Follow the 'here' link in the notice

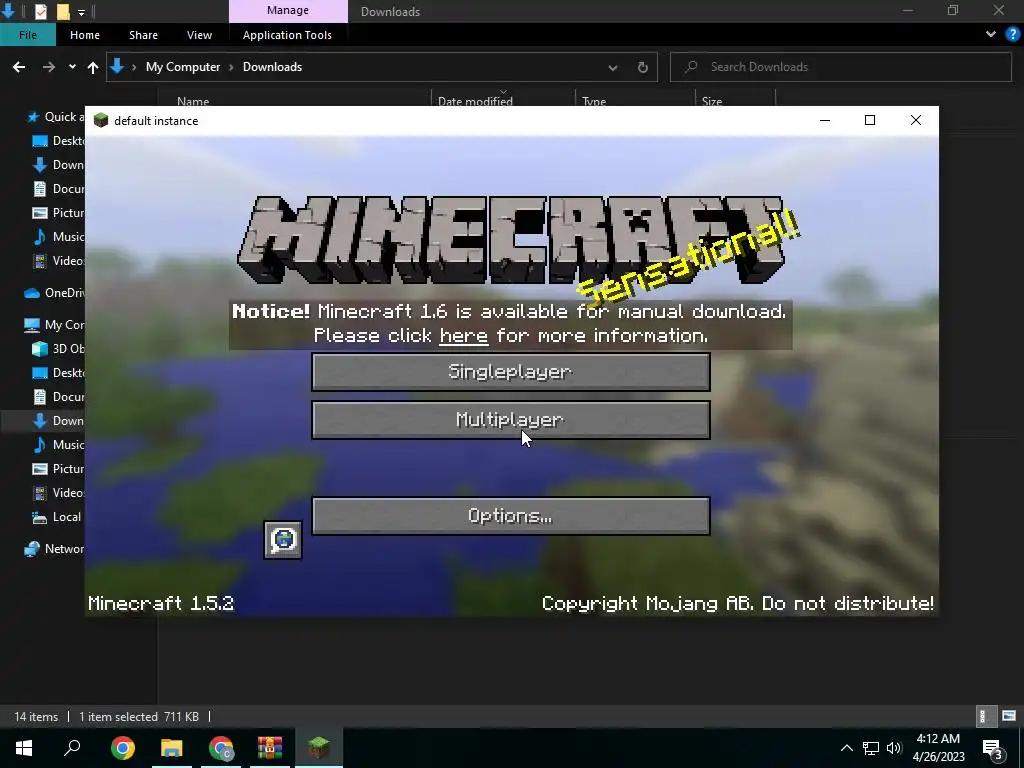click(464, 336)
